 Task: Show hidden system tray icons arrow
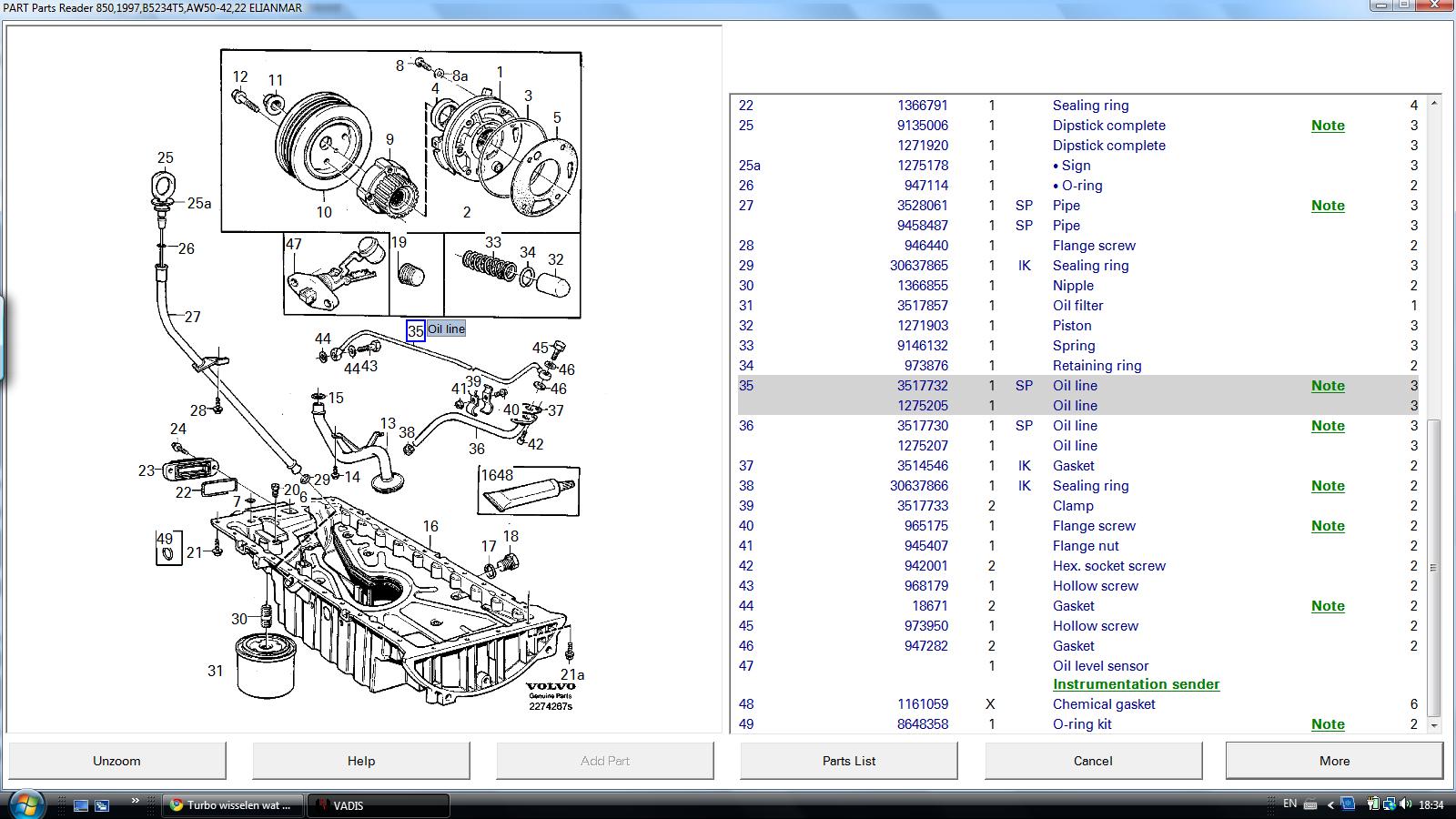(1330, 804)
